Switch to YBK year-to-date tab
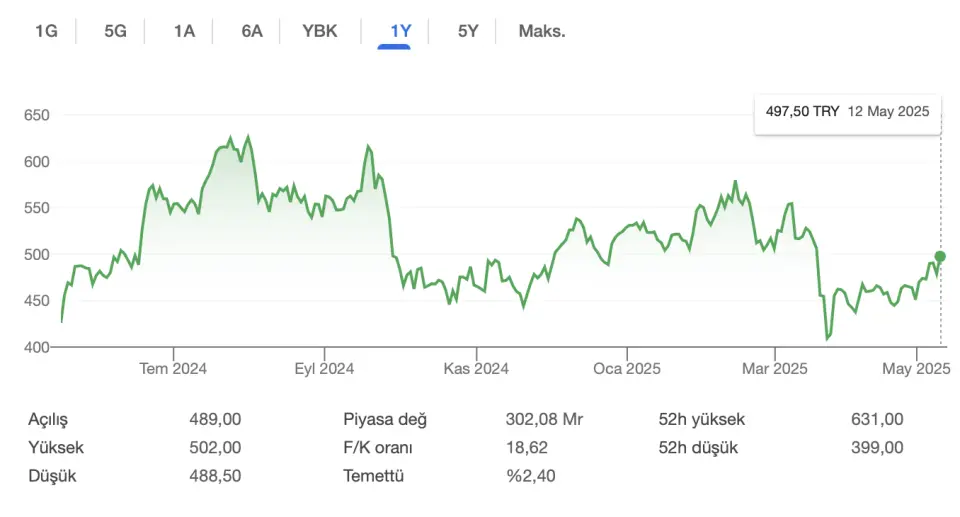The width and height of the screenshot is (960, 517). point(320,31)
